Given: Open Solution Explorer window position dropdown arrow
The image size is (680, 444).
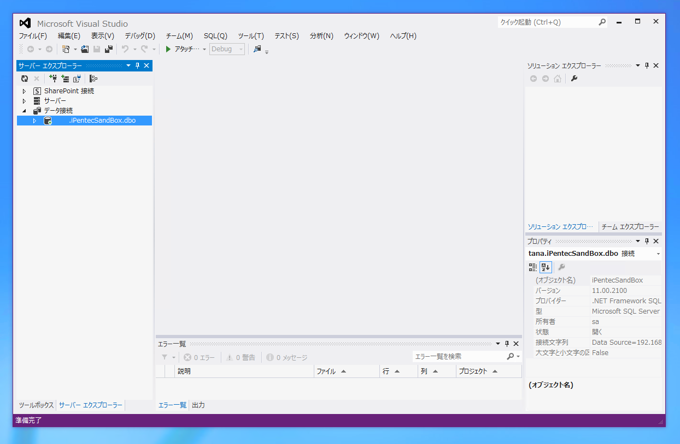Looking at the screenshot, I should click(638, 65).
